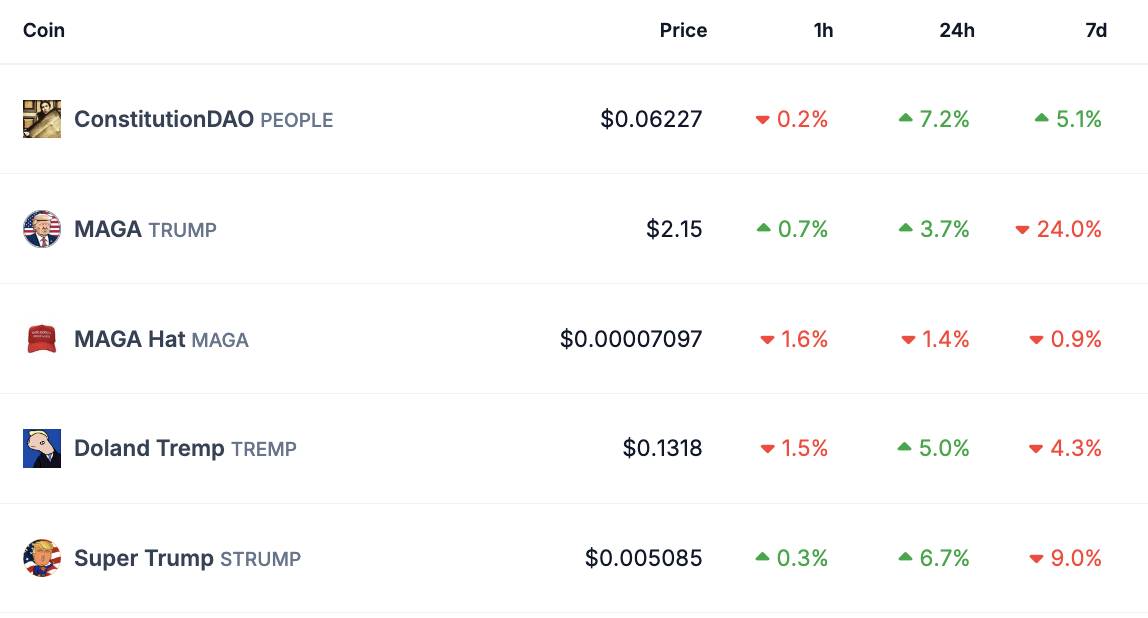Click the green up arrow beside 7.2%
This screenshot has height=618, width=1148.
coord(906,117)
